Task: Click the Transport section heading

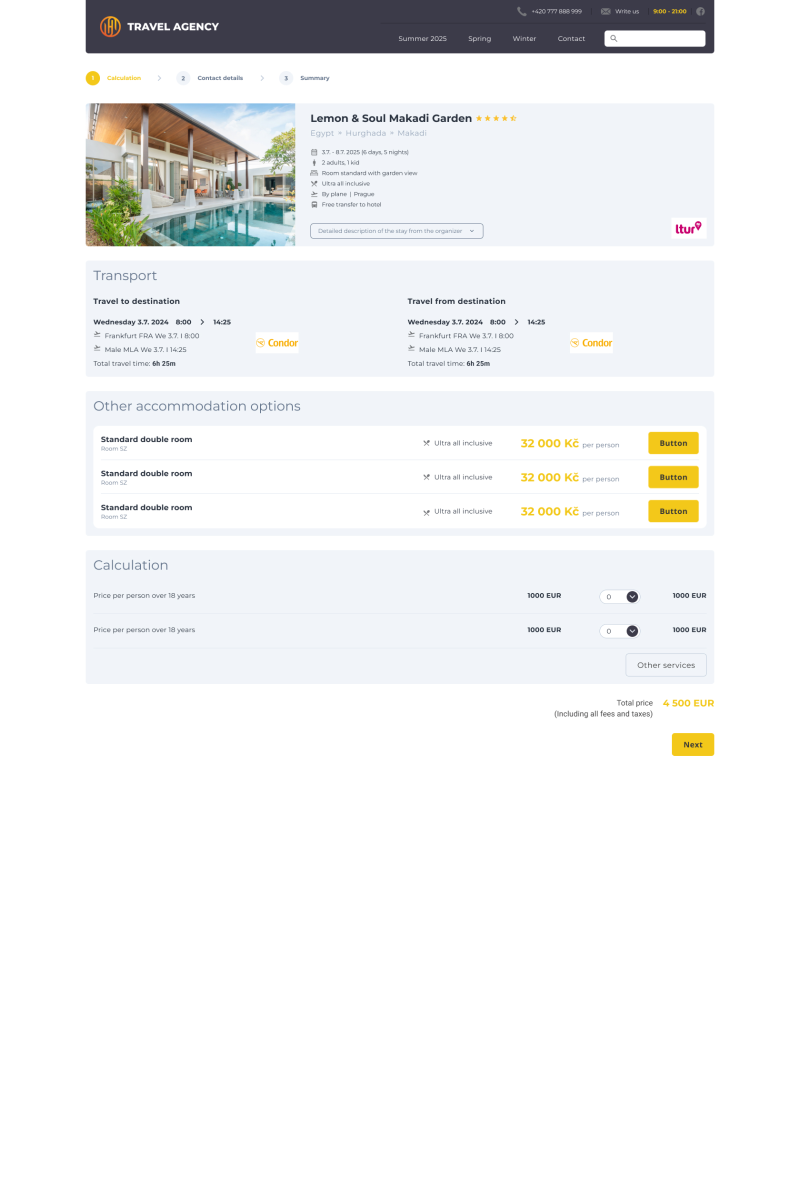Action: [125, 276]
